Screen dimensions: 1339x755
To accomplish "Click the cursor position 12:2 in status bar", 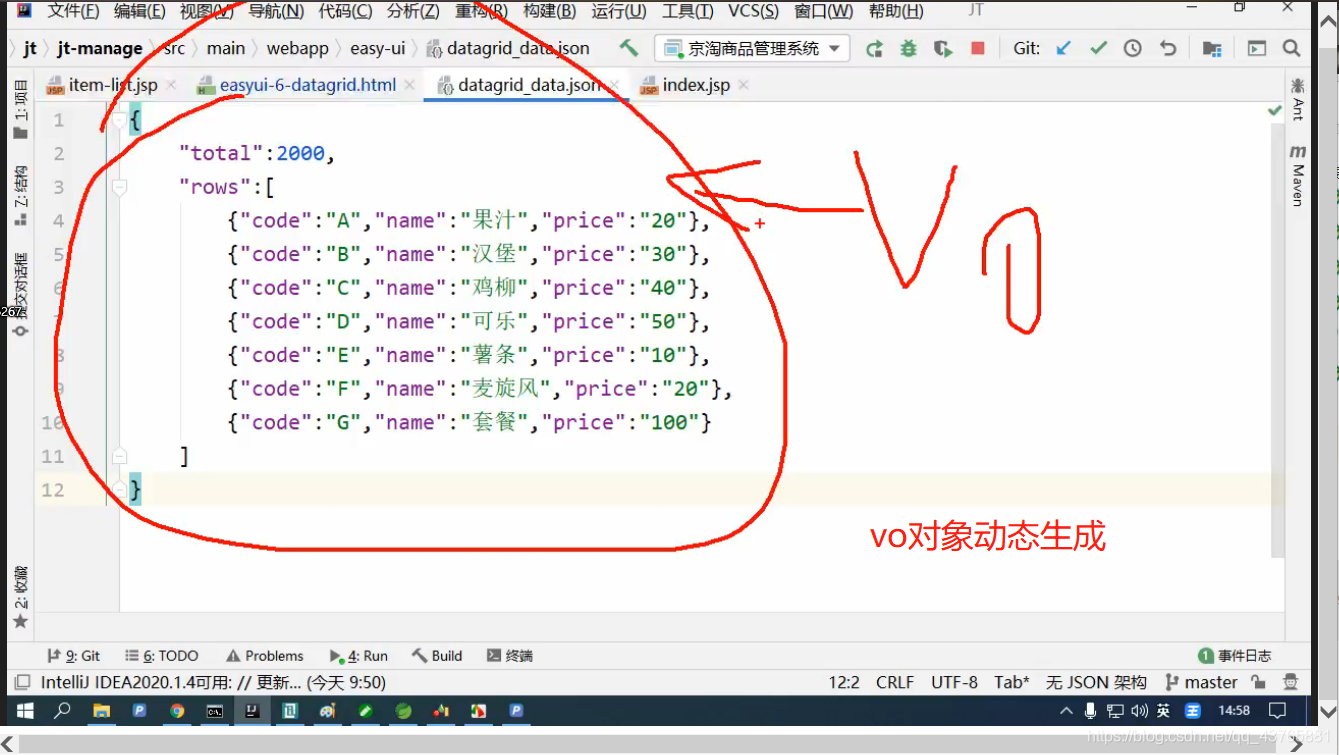I will 844,682.
